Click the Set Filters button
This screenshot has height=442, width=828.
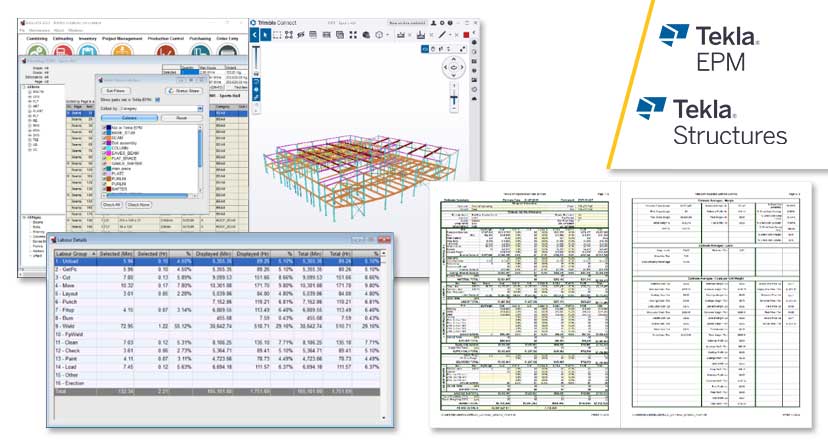(x=116, y=91)
